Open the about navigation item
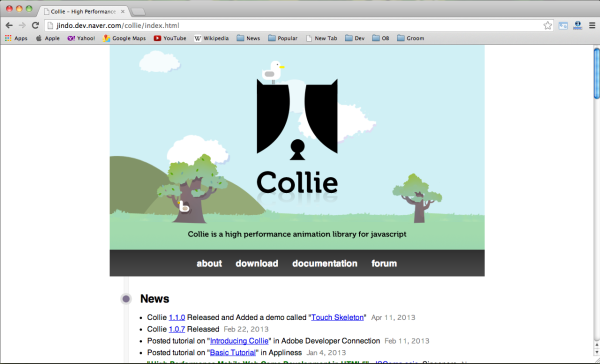The width and height of the screenshot is (600, 364). (x=209, y=263)
